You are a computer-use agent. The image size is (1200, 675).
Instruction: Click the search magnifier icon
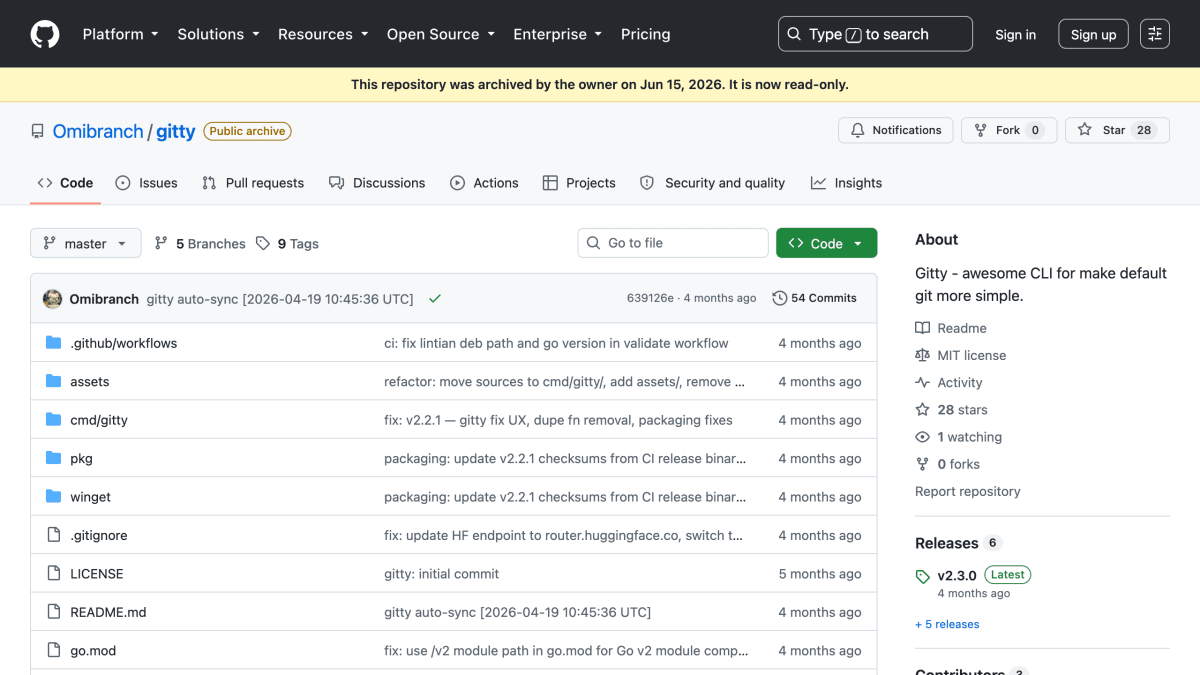click(794, 34)
